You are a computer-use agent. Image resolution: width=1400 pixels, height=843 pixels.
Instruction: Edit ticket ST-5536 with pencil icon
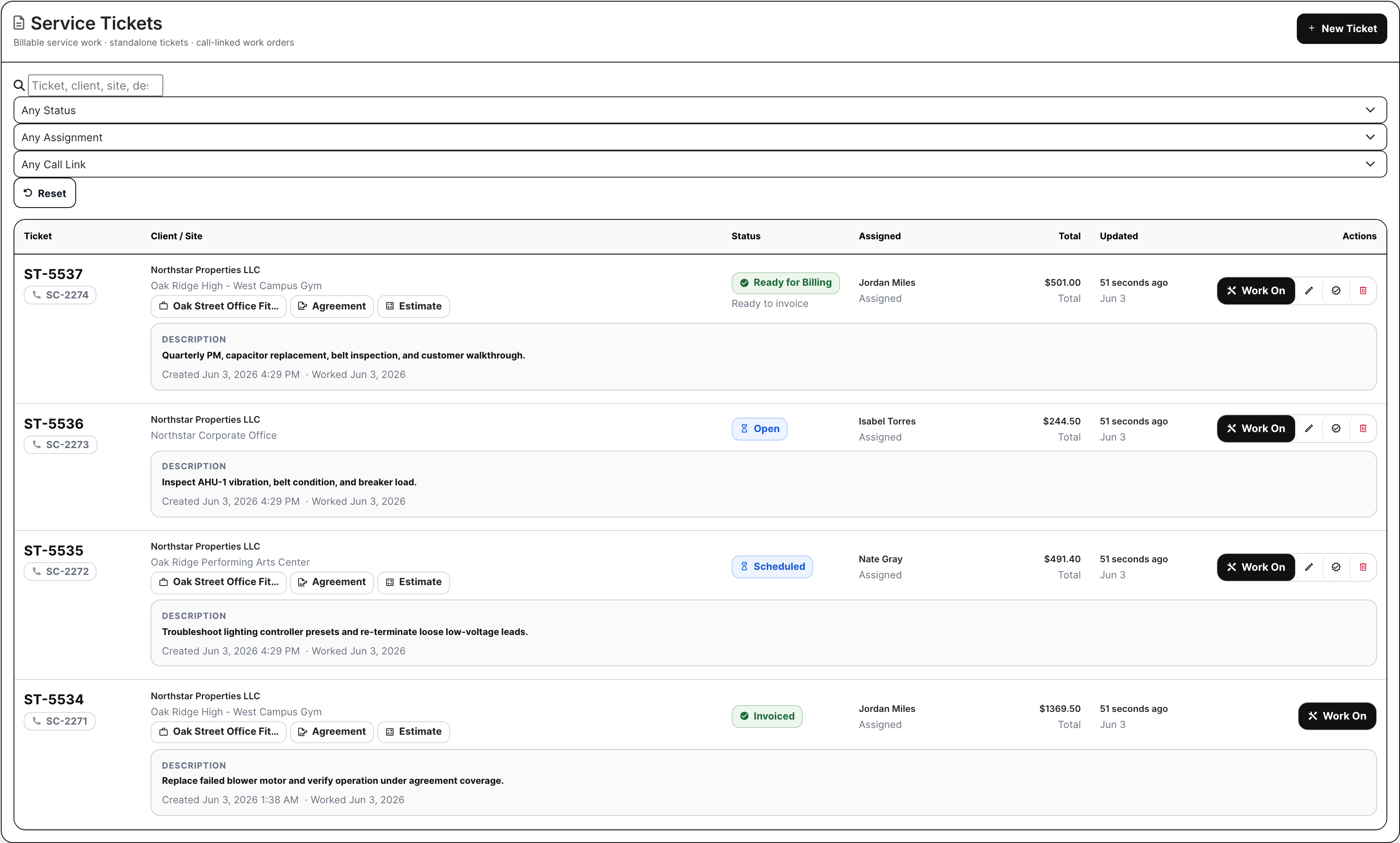coord(1309,428)
